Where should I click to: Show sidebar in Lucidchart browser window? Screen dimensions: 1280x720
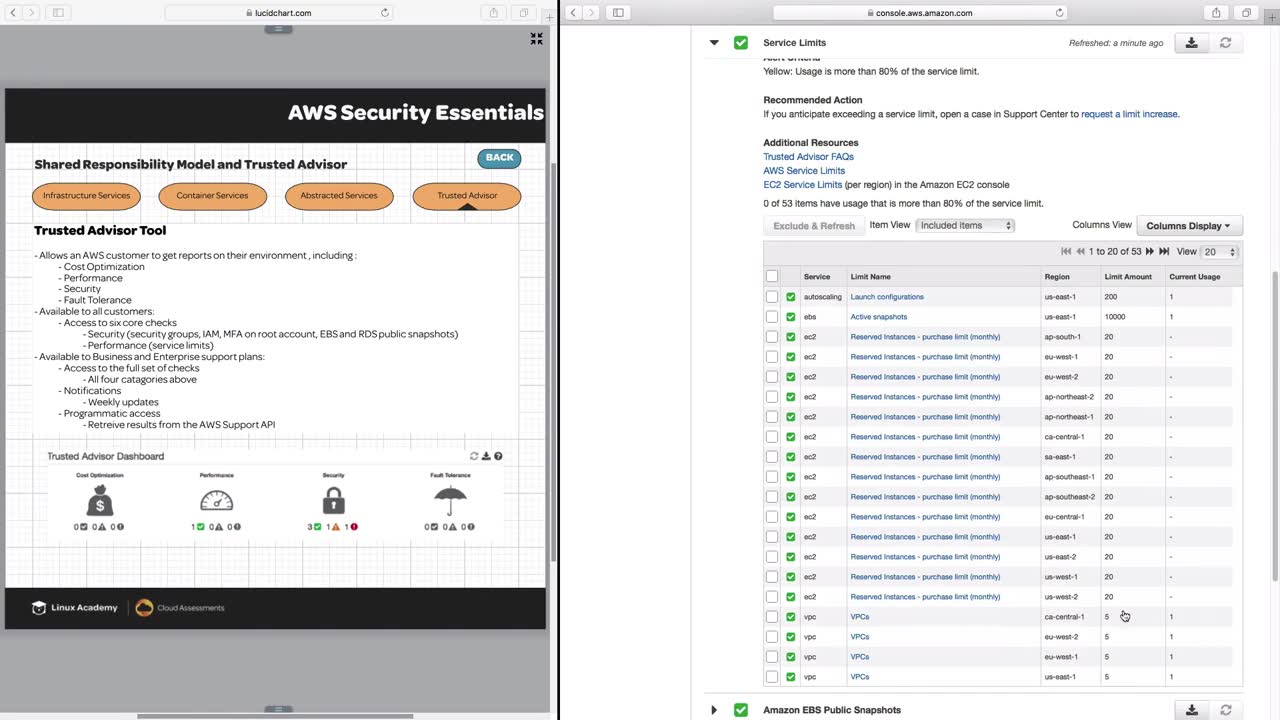click(58, 13)
